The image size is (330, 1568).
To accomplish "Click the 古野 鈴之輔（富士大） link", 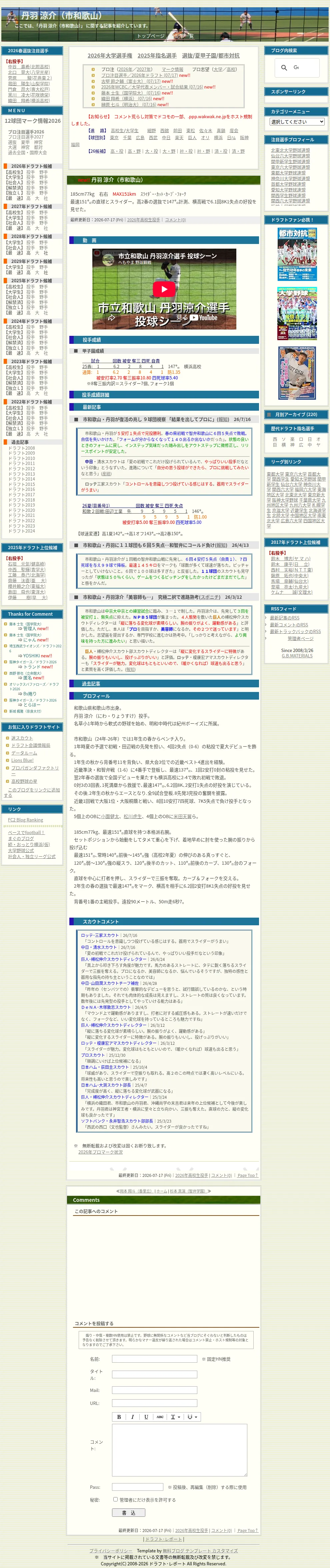I will point(131,81).
